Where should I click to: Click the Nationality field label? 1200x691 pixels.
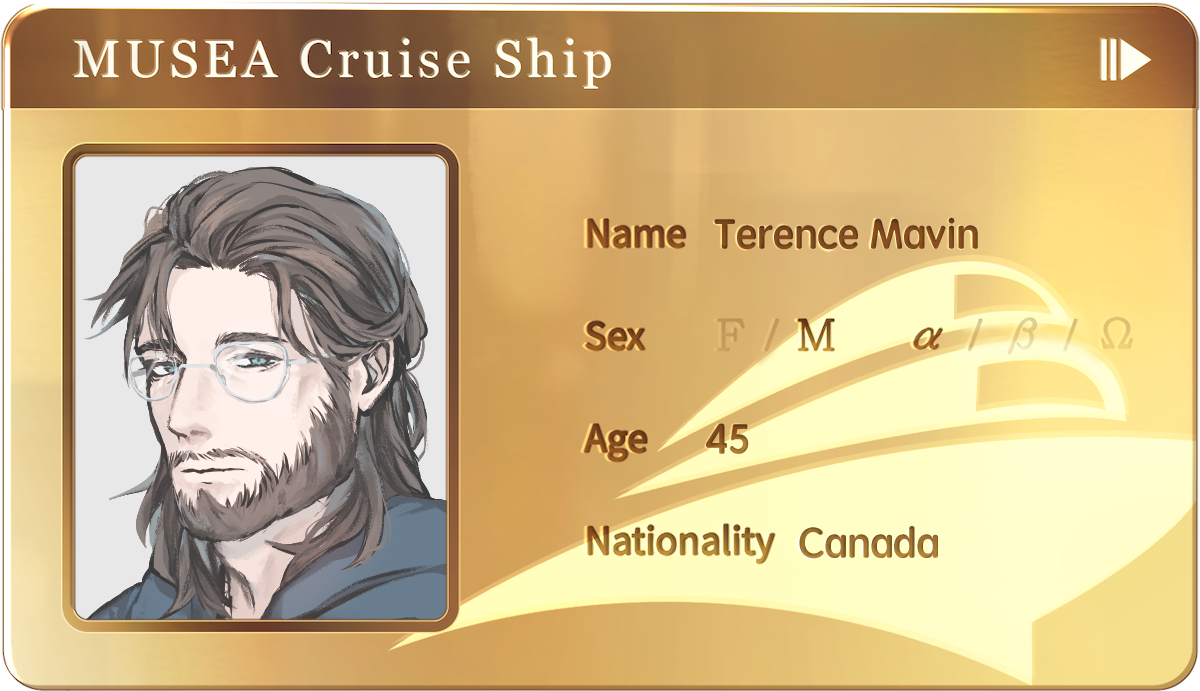coord(680,542)
